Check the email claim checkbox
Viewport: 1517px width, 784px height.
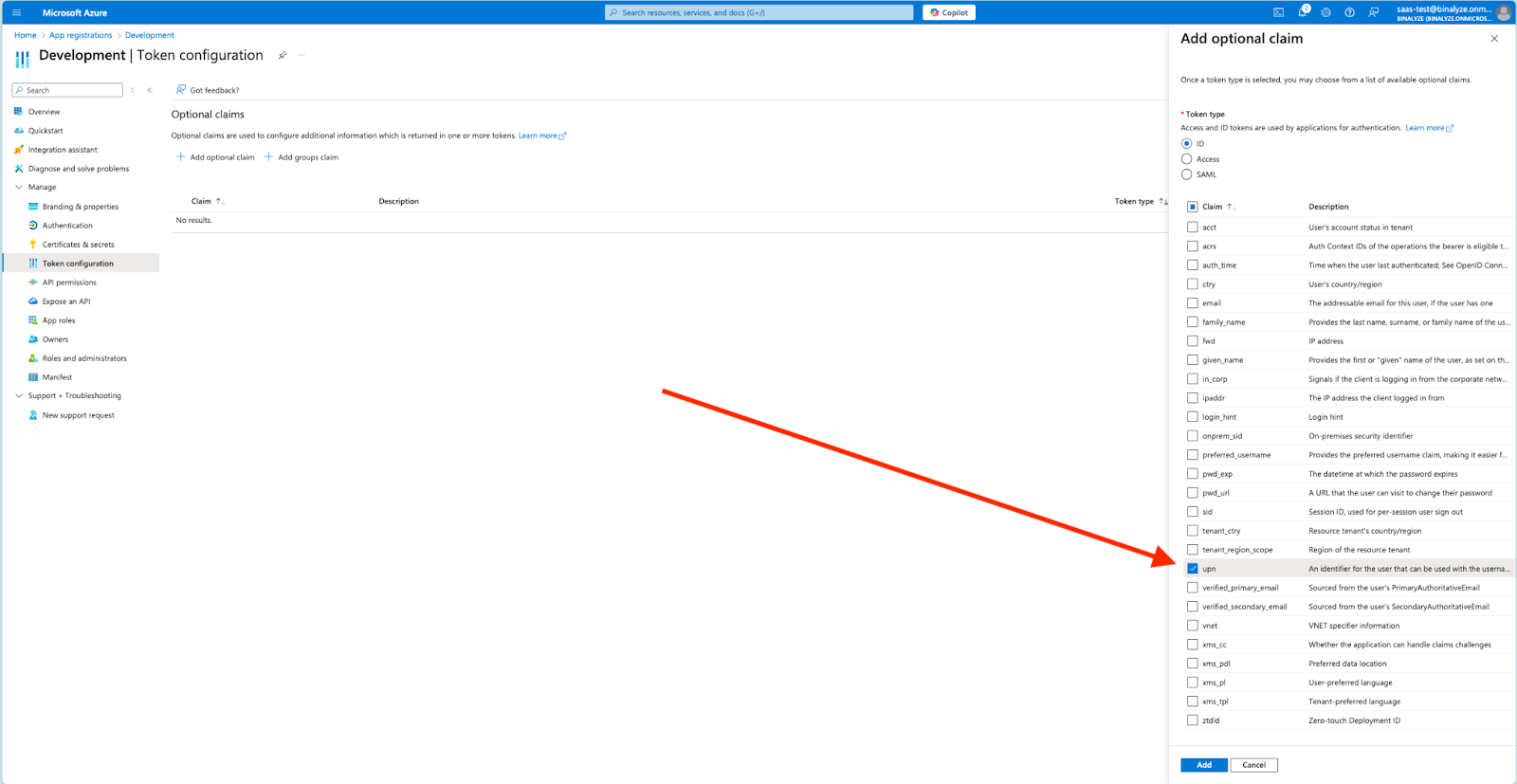coord(1192,303)
